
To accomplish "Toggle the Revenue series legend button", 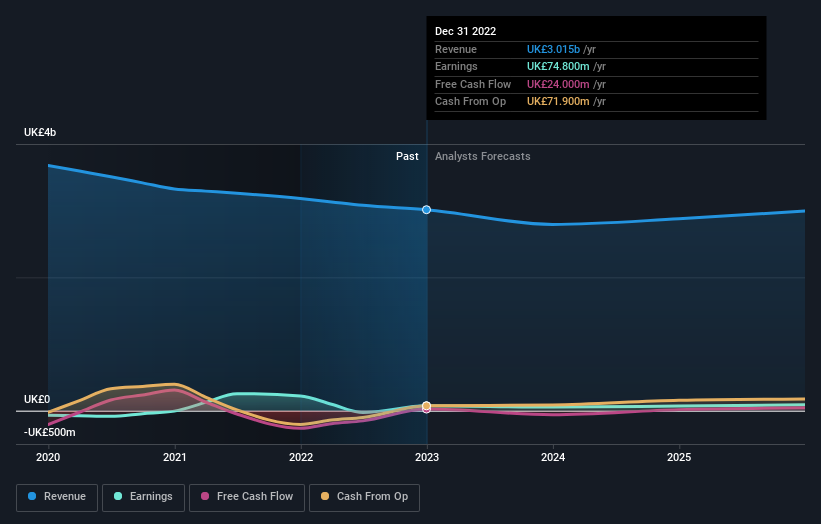I will point(57,497).
